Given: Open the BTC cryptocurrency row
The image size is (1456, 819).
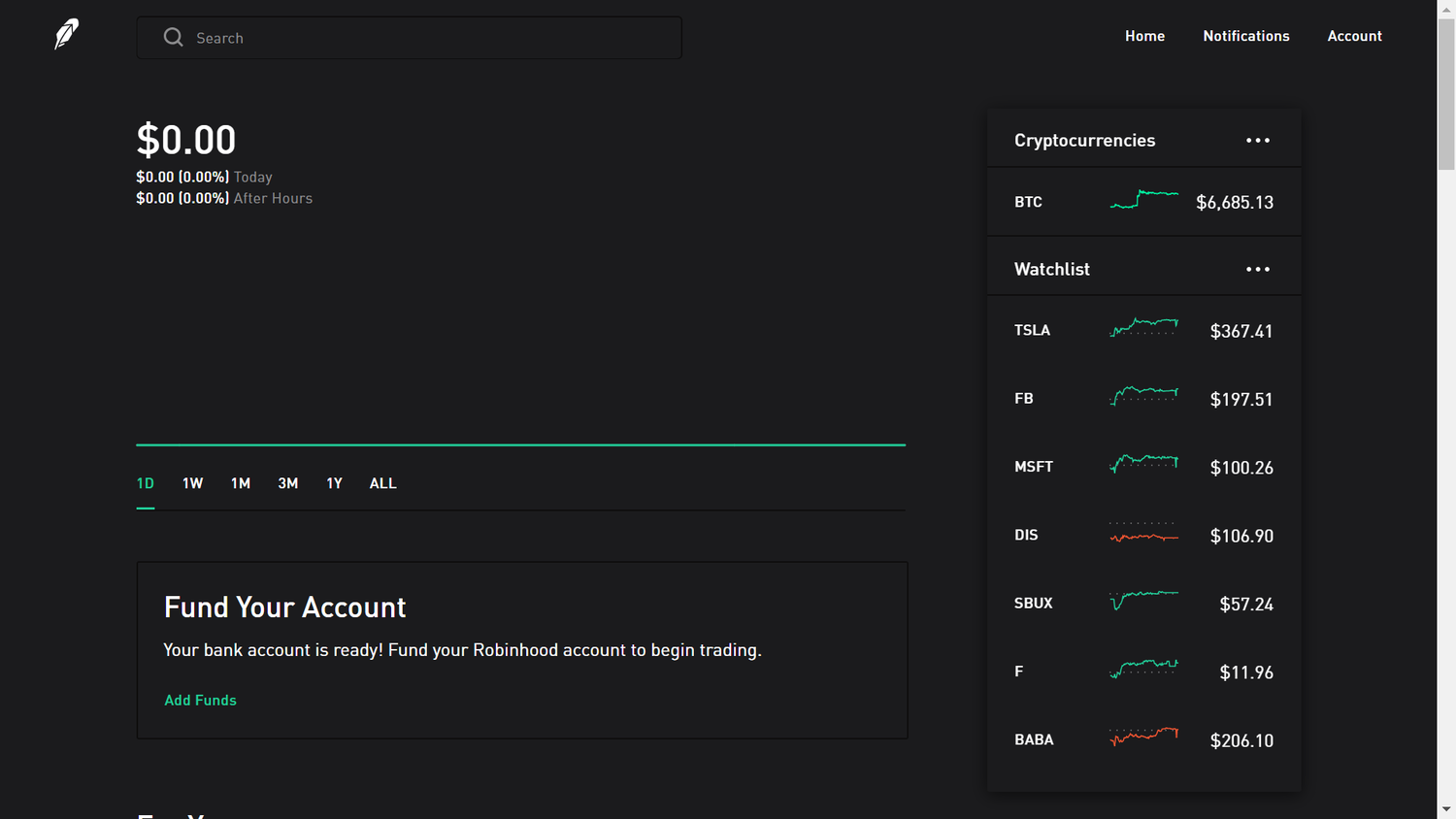Looking at the screenshot, I should pyautogui.click(x=1143, y=202).
